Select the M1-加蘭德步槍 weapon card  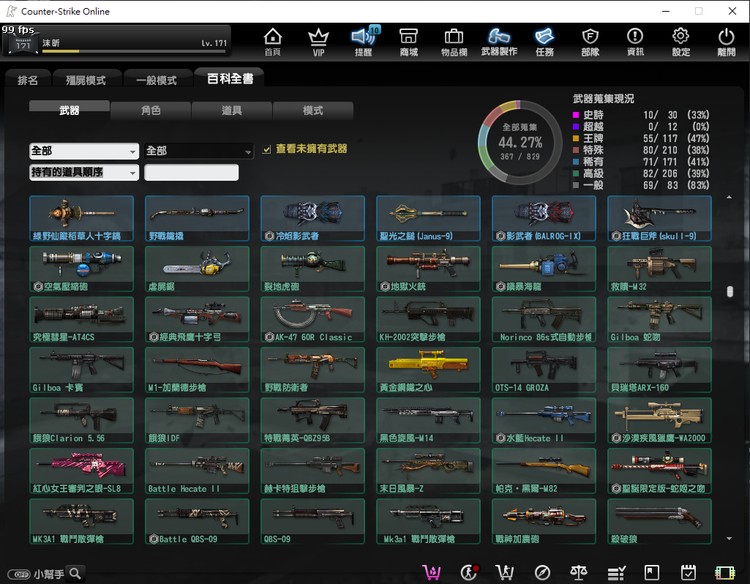197,370
